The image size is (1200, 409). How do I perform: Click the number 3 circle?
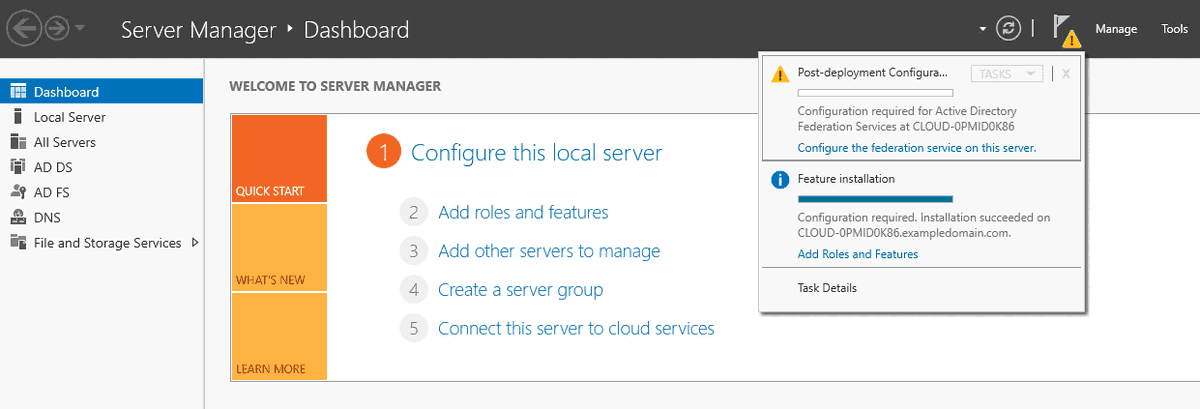tap(411, 251)
